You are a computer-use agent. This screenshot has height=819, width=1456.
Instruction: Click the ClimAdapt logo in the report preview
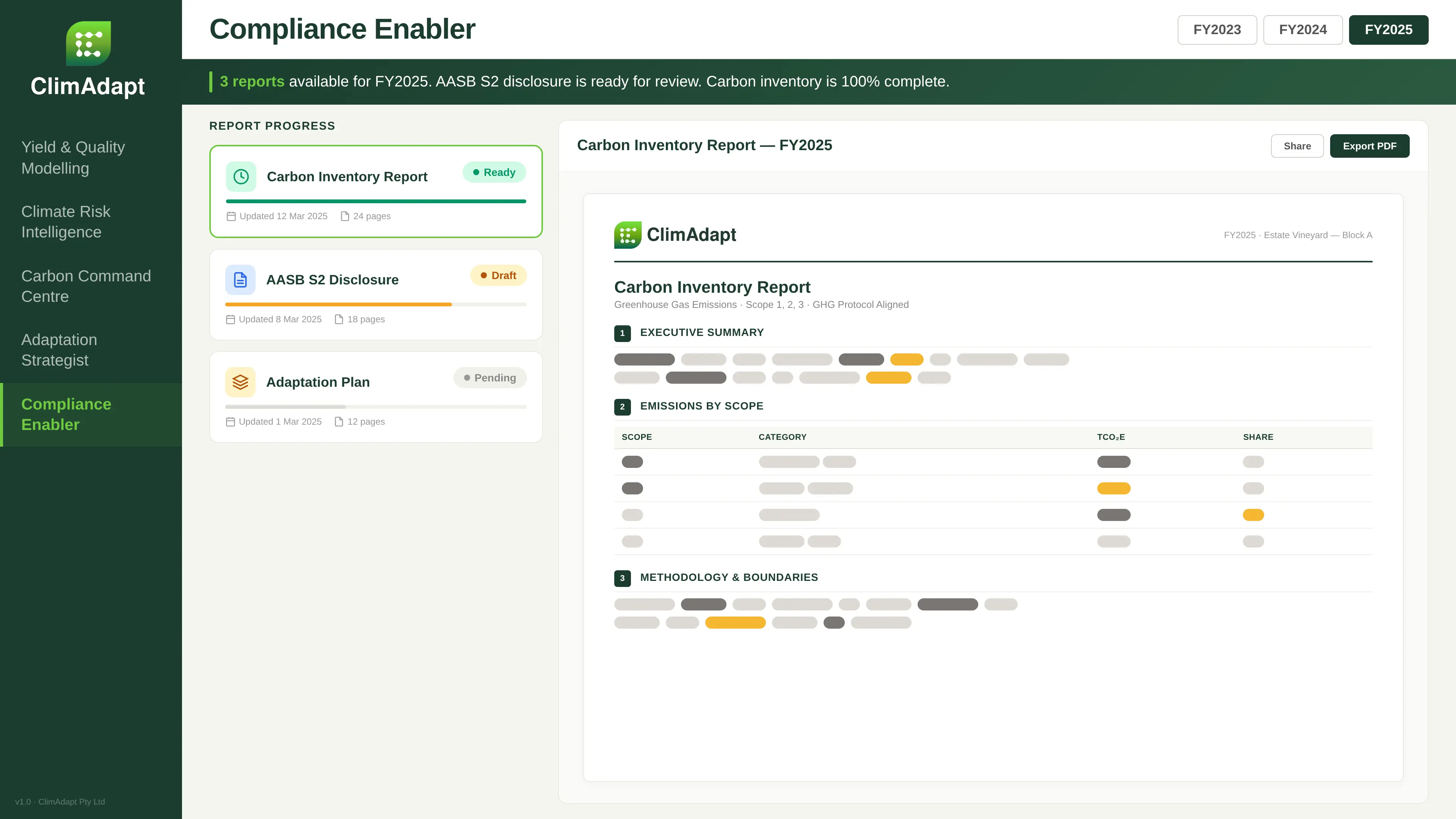point(628,235)
